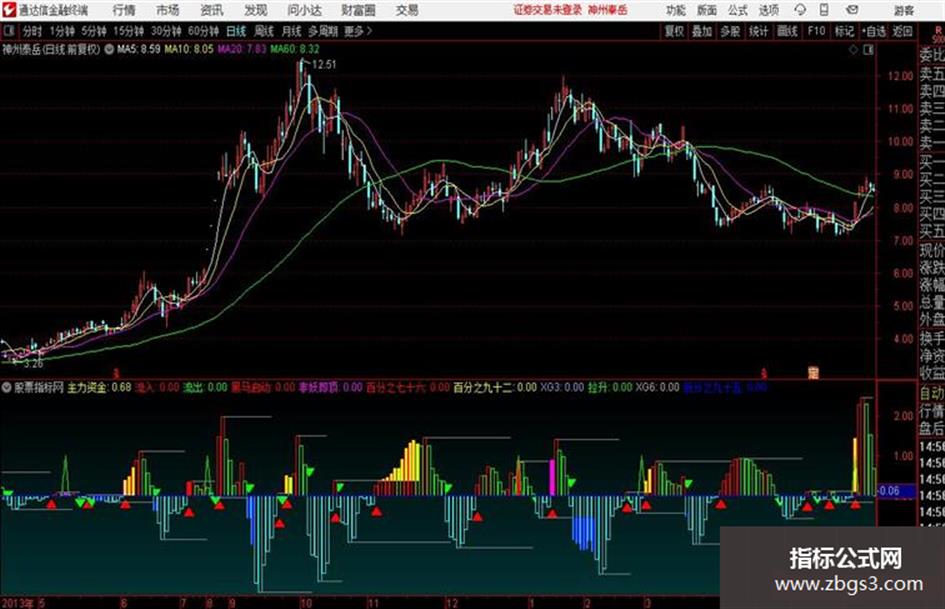Switch to the 5分钟 period tab
This screenshot has height=609, width=945.
coord(94,31)
